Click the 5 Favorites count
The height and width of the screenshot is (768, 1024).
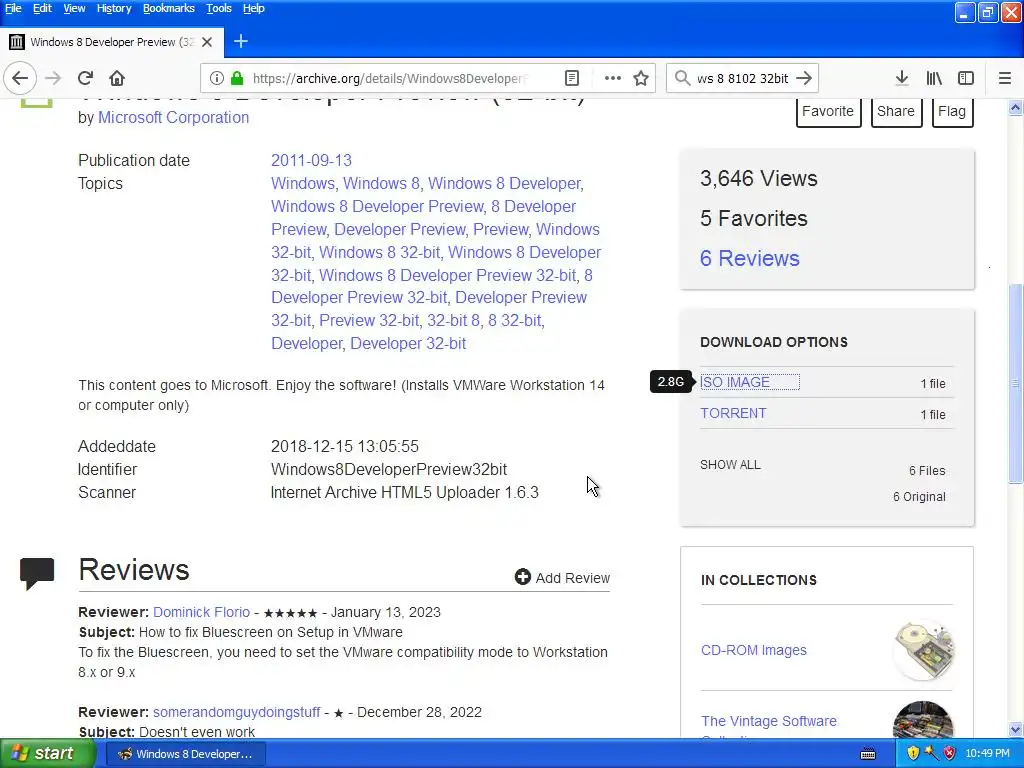[754, 219]
